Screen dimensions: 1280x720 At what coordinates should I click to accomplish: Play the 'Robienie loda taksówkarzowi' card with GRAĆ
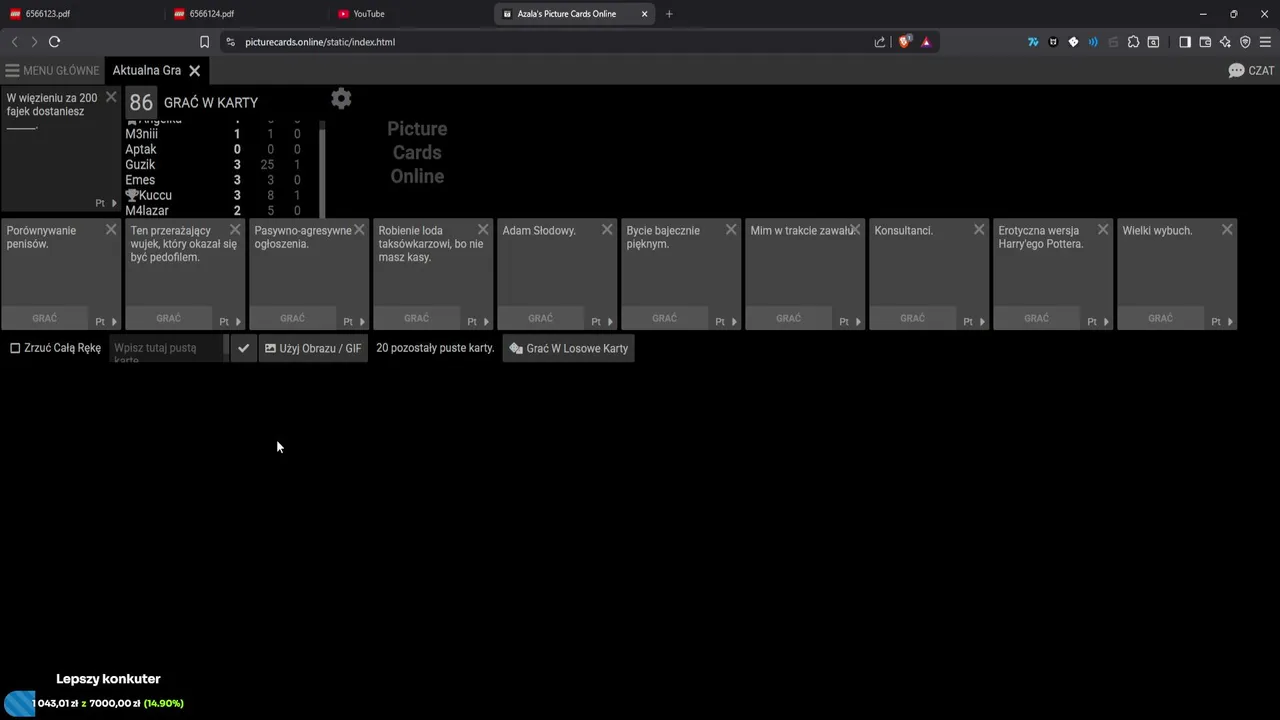(x=416, y=318)
